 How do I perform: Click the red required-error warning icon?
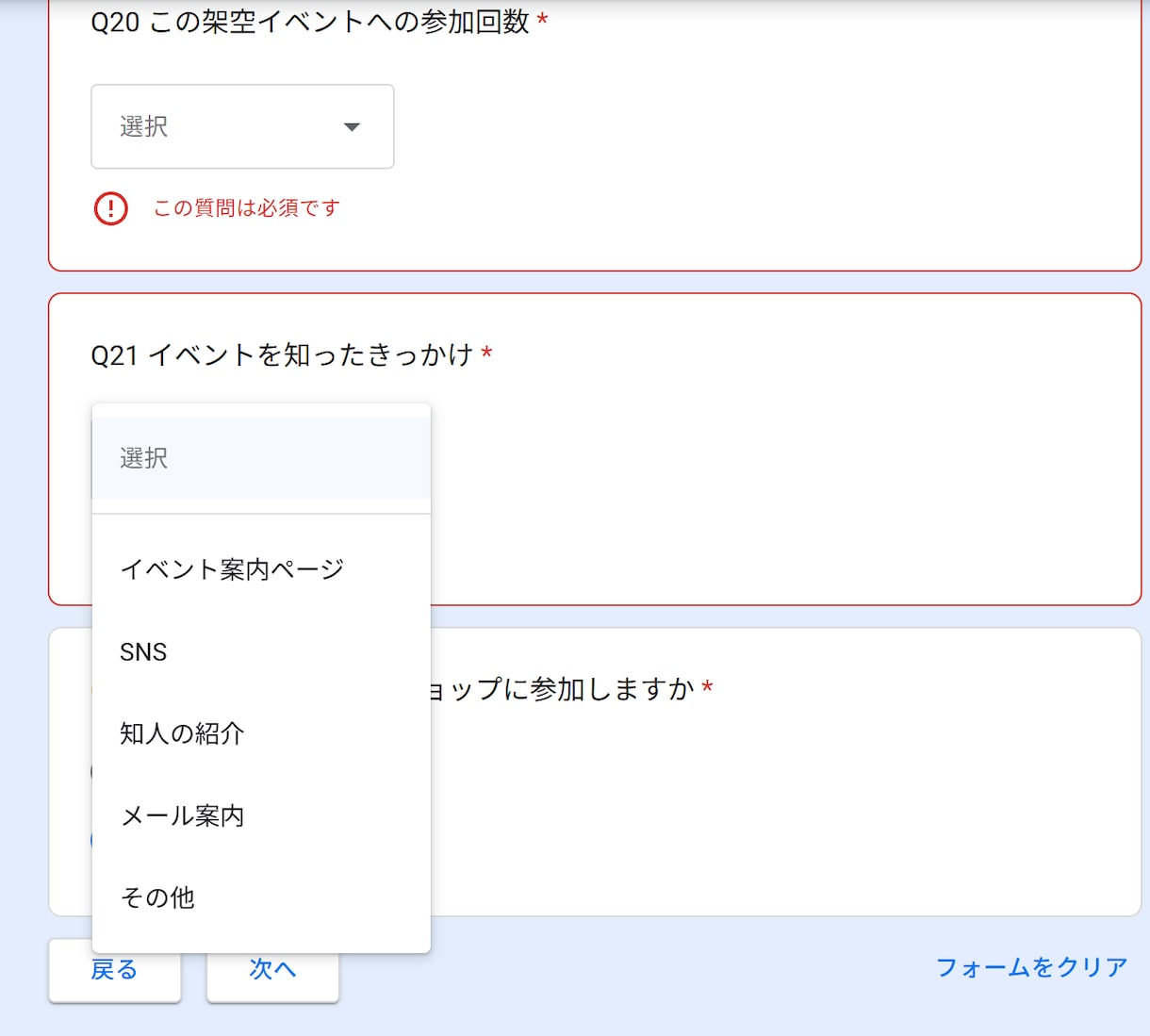point(111,208)
